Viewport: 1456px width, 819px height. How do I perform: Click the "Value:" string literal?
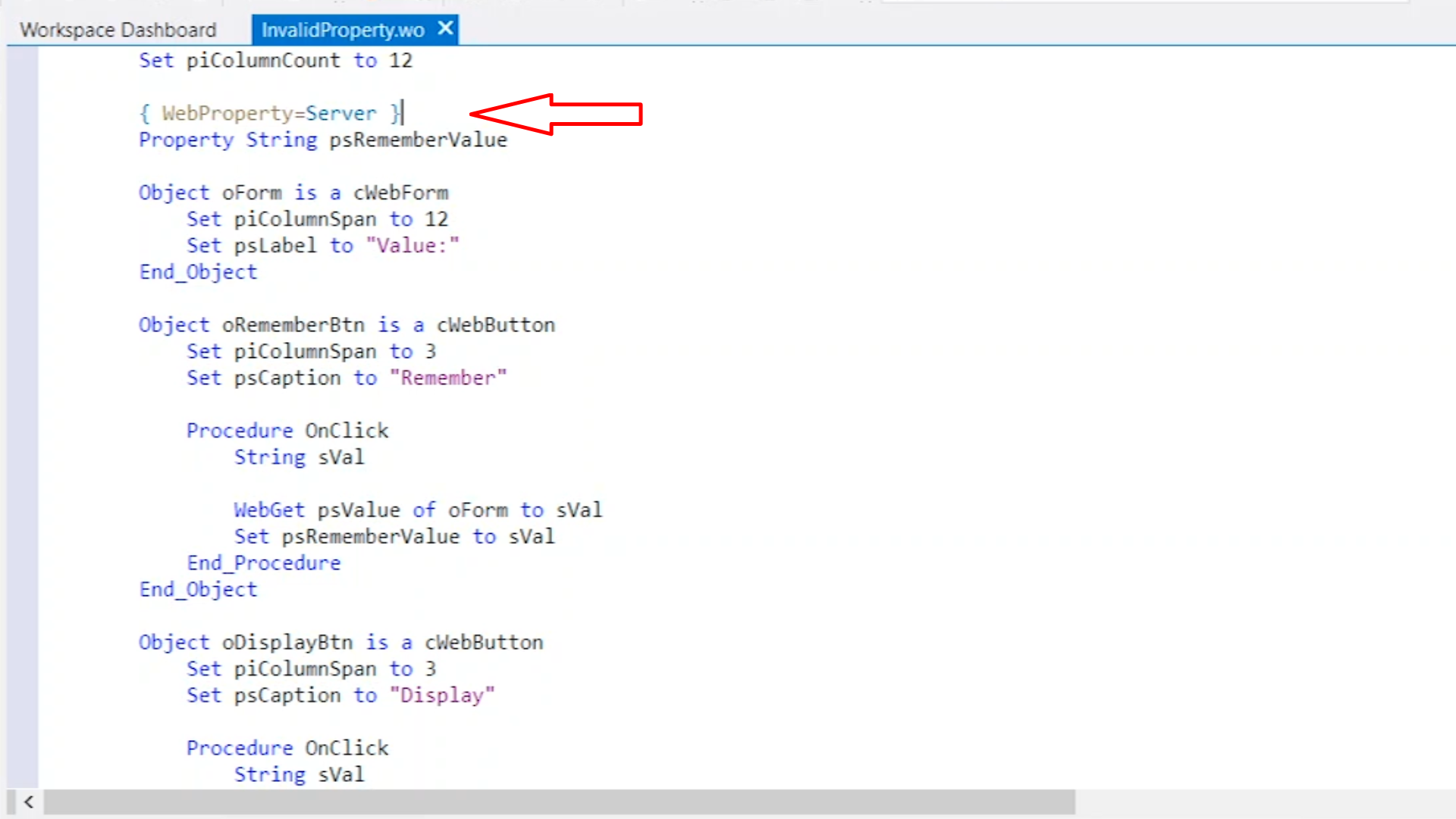(x=413, y=246)
